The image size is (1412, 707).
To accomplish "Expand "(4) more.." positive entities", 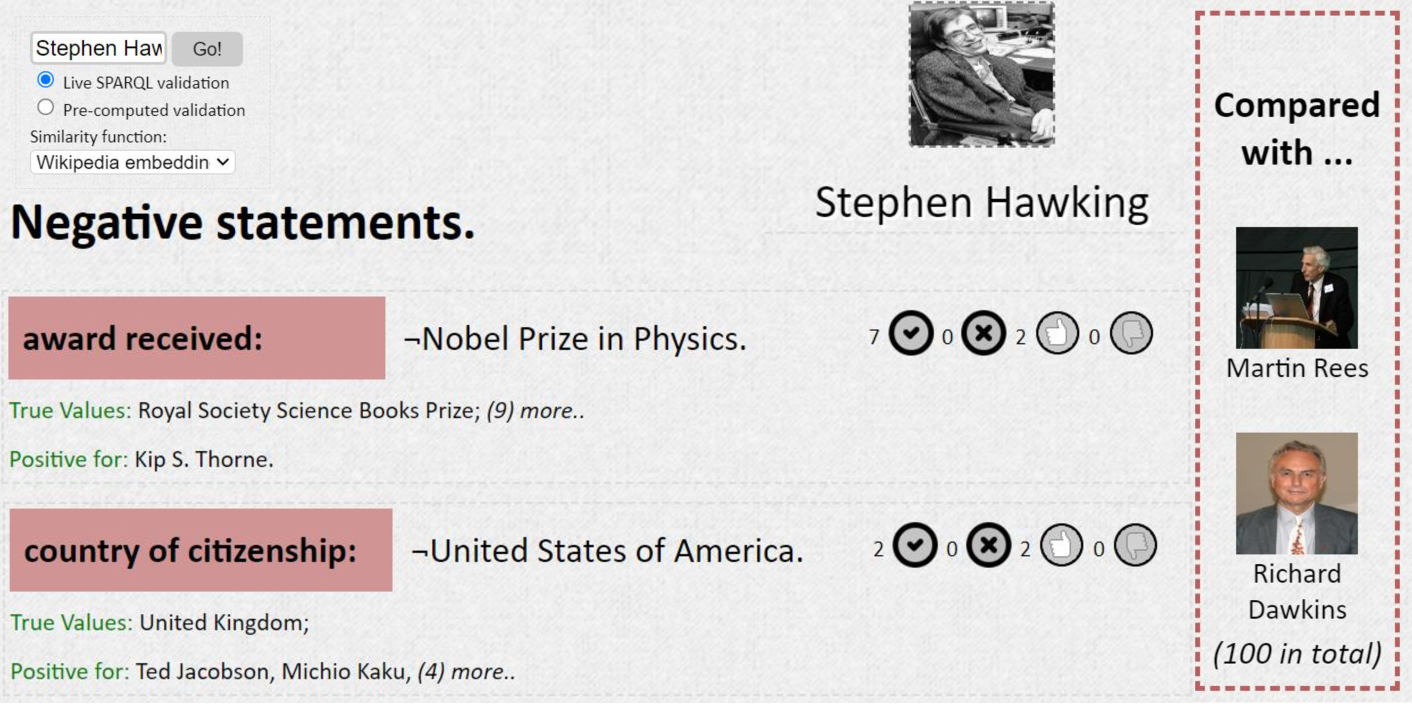I will tap(466, 672).
